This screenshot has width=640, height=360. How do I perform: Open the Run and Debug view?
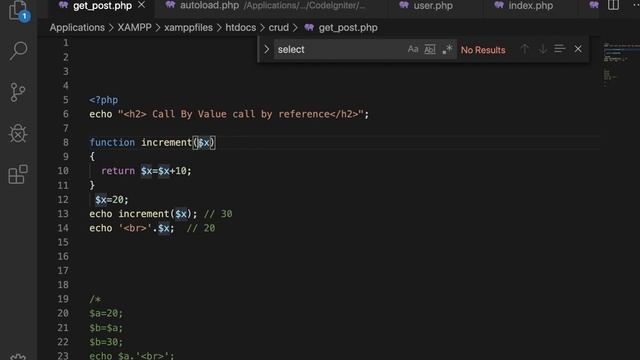coord(18,133)
